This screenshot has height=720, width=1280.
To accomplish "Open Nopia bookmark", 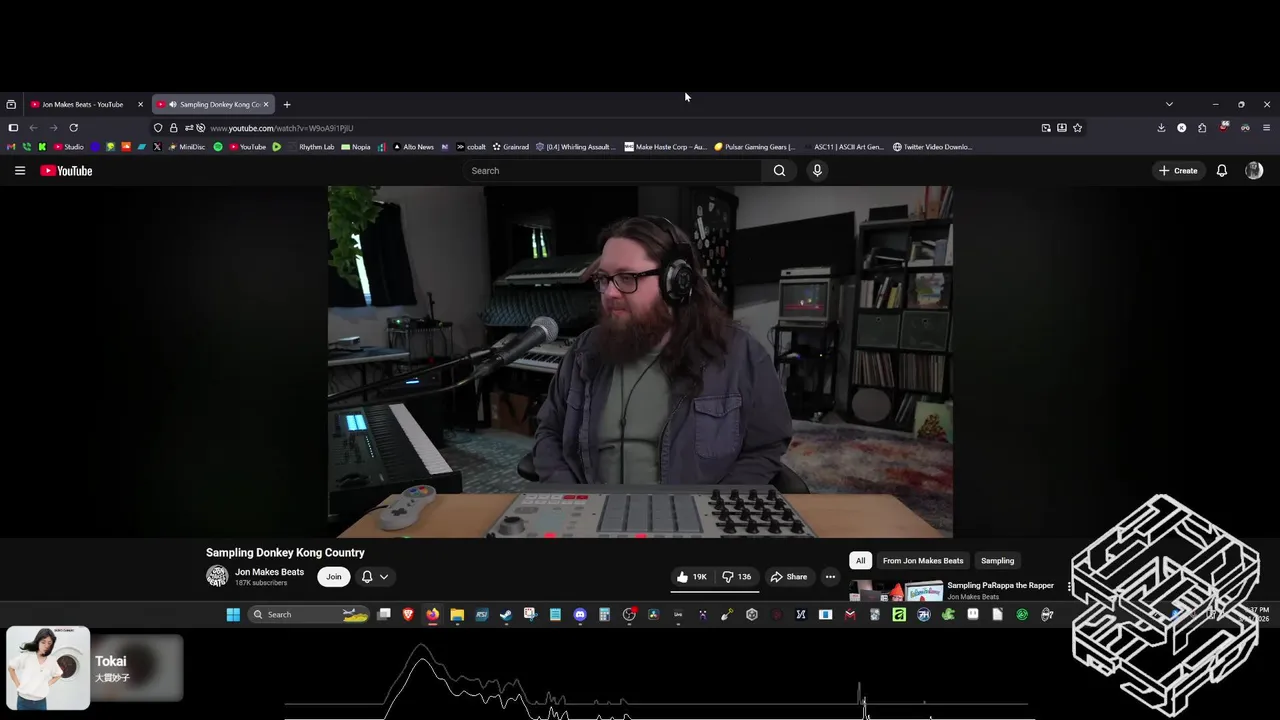I will tap(356, 147).
